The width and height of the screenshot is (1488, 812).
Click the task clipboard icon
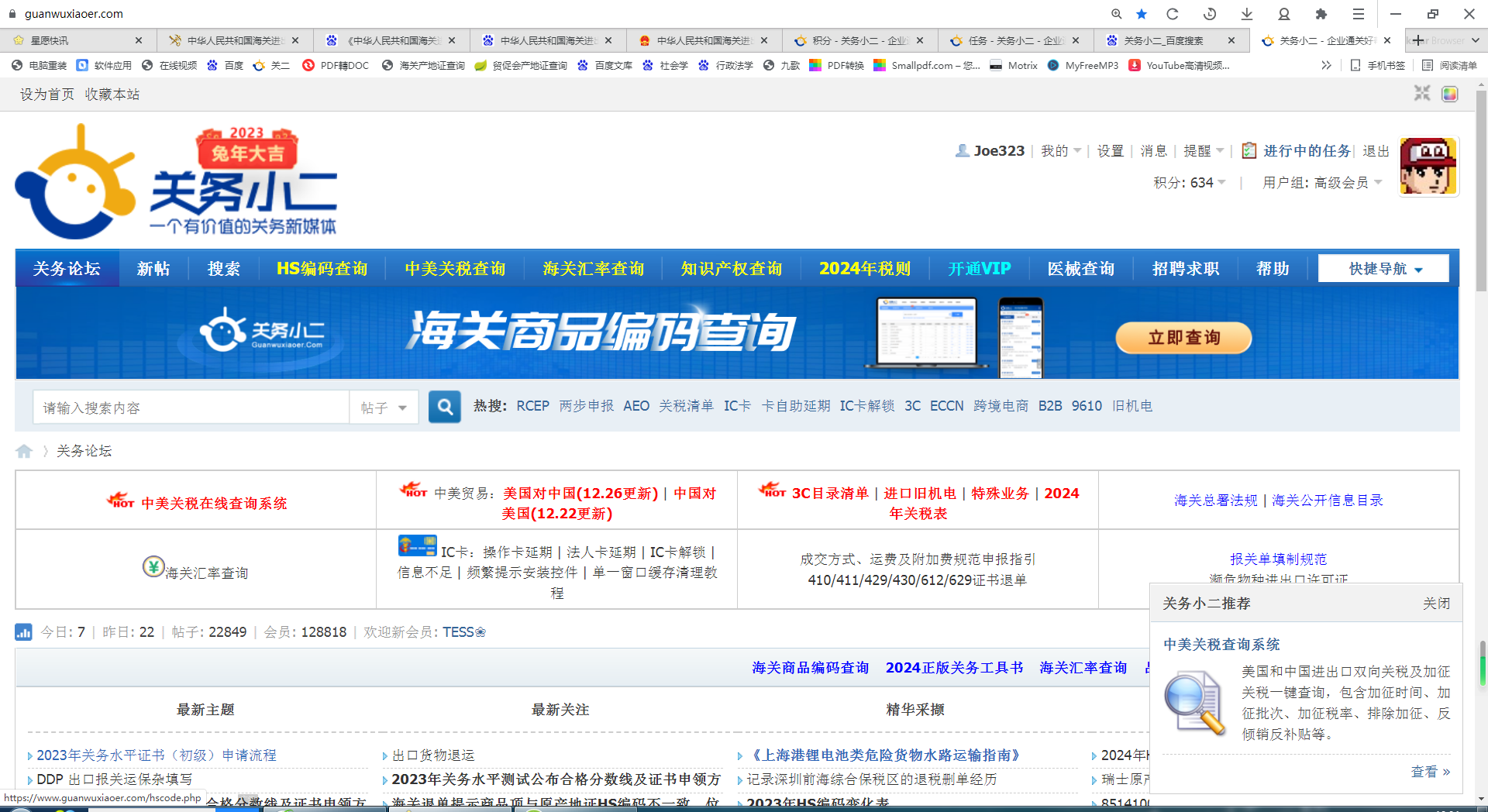[1249, 150]
